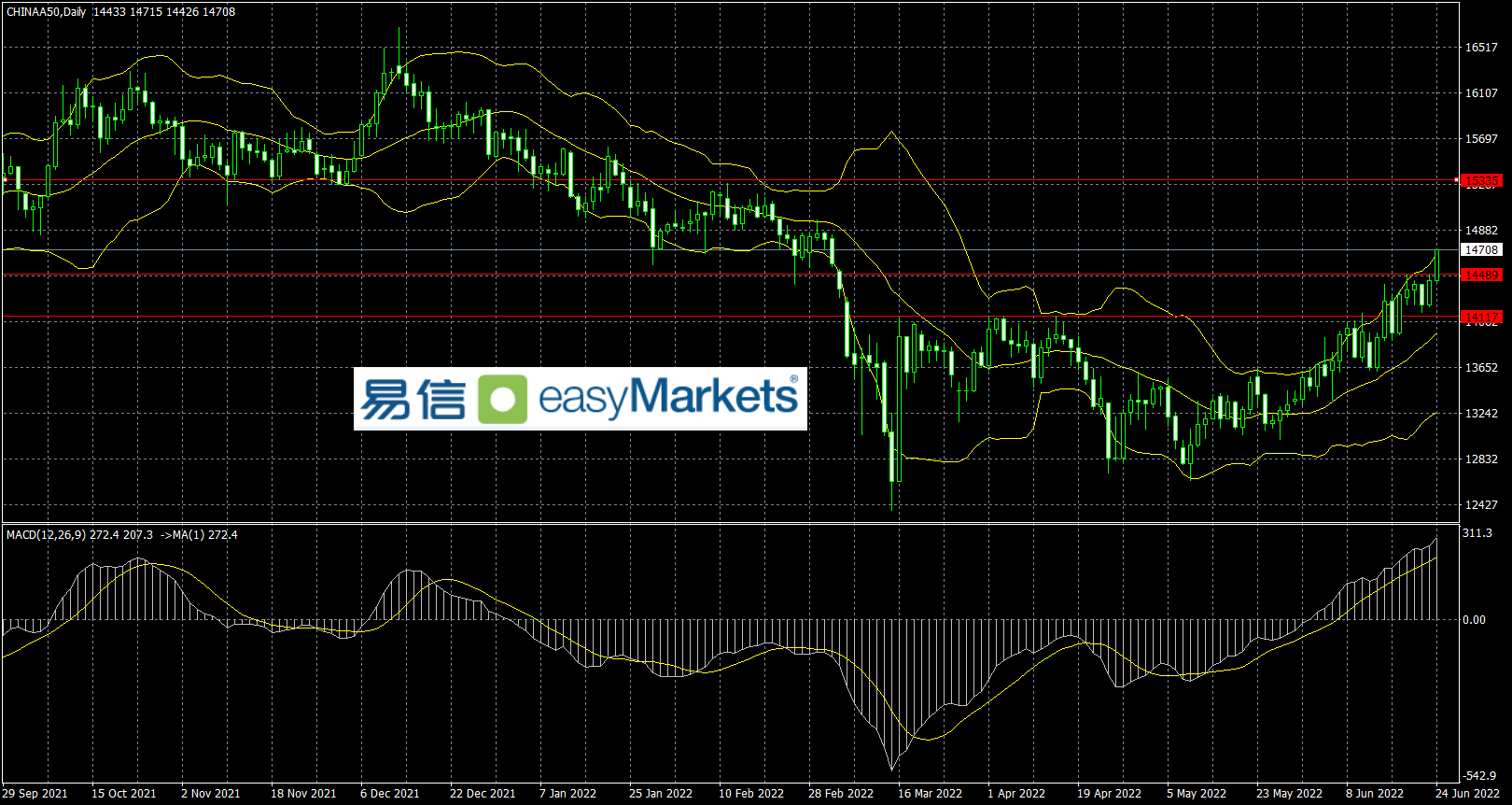
Task: Click the MACD scale value -542.9
Action: 1479,776
